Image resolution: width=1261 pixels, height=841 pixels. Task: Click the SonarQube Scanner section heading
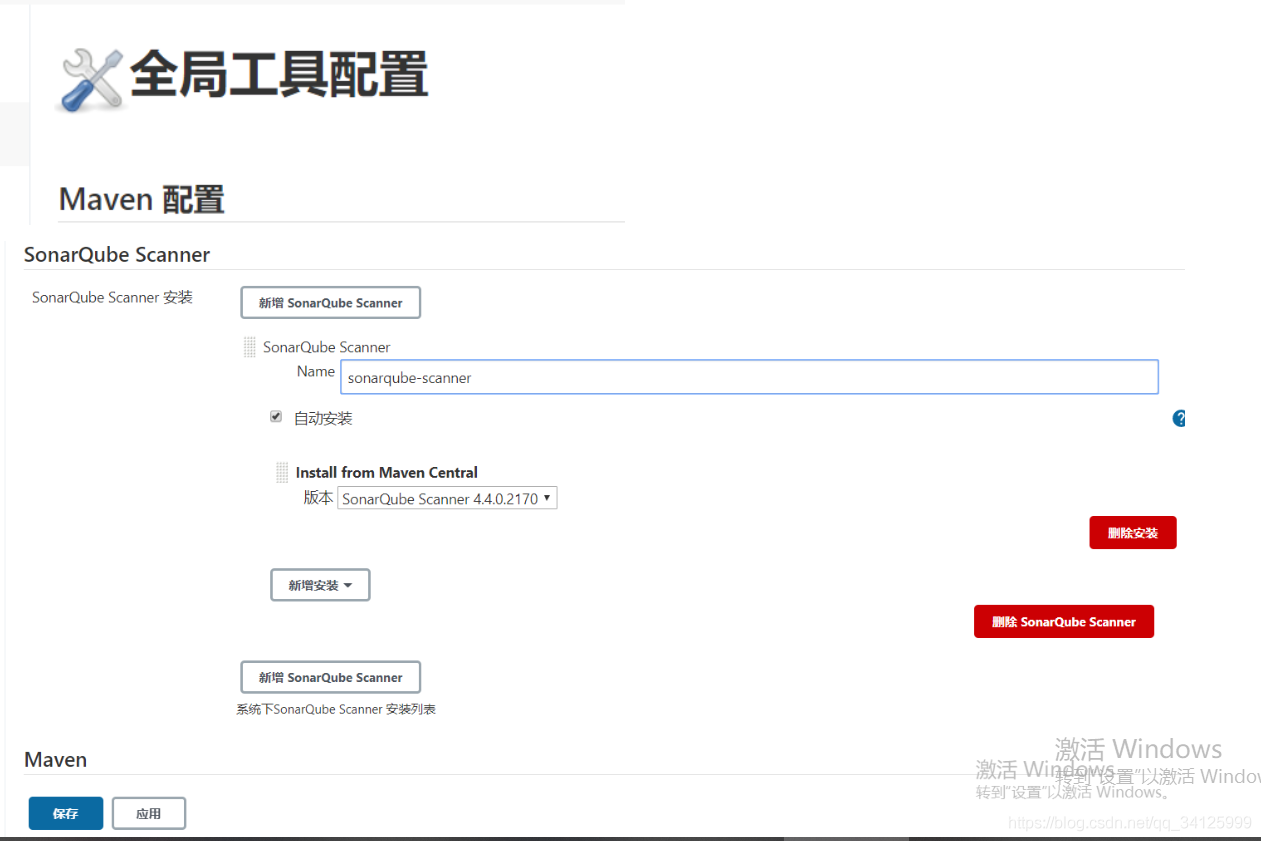click(117, 254)
